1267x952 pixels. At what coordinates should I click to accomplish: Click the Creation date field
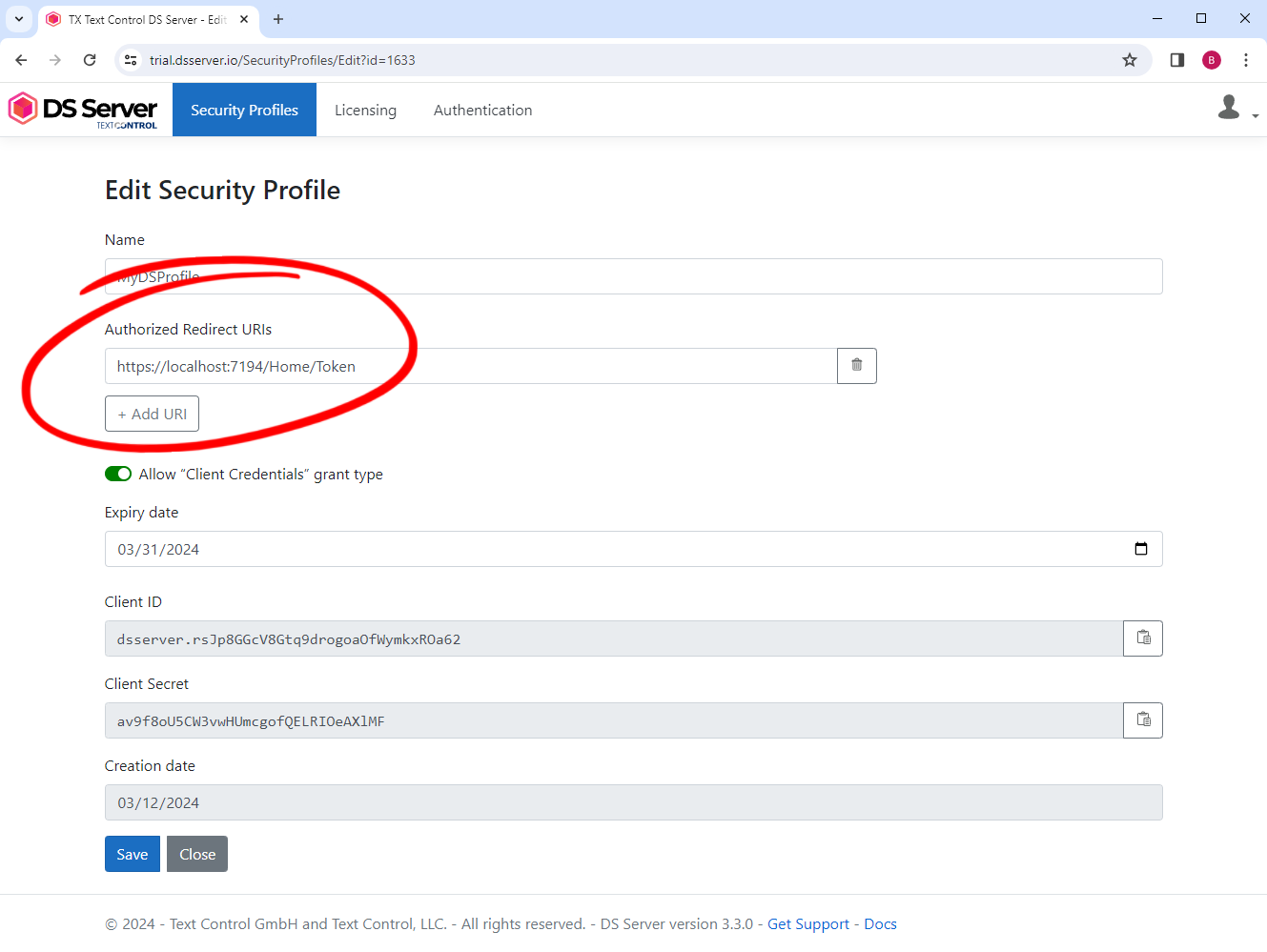(x=634, y=802)
